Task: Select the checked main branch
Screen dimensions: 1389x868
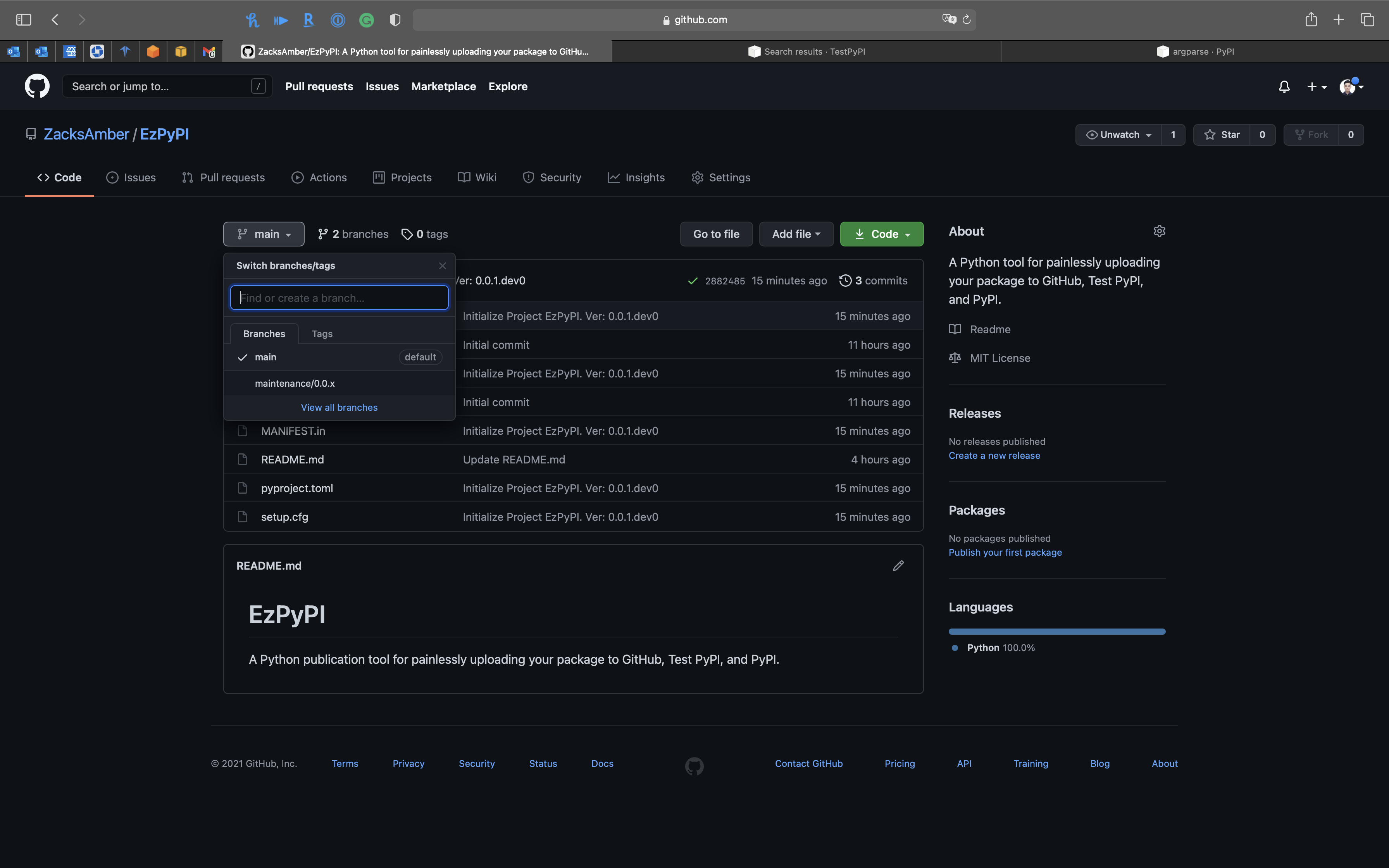Action: coord(266,357)
